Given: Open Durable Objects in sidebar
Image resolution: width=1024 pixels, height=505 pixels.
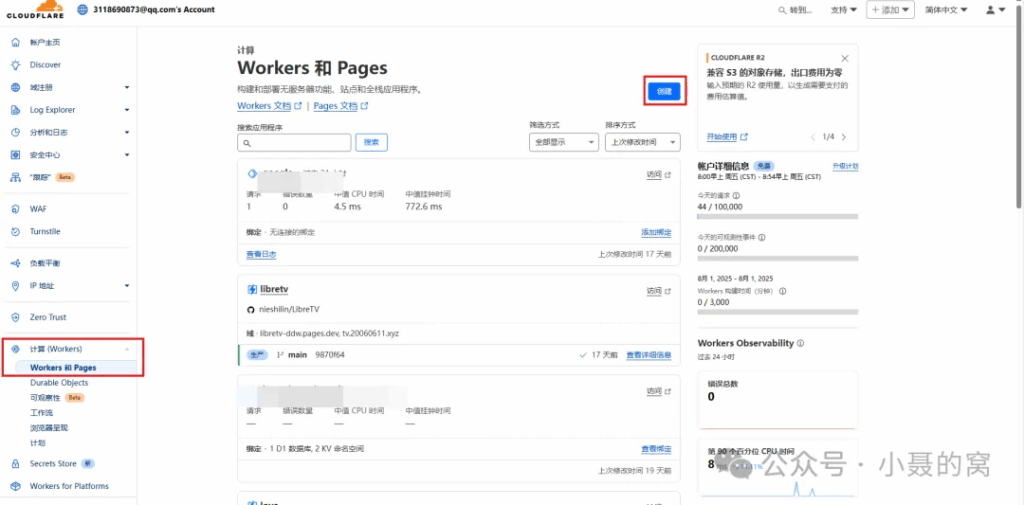Looking at the screenshot, I should tap(59, 383).
